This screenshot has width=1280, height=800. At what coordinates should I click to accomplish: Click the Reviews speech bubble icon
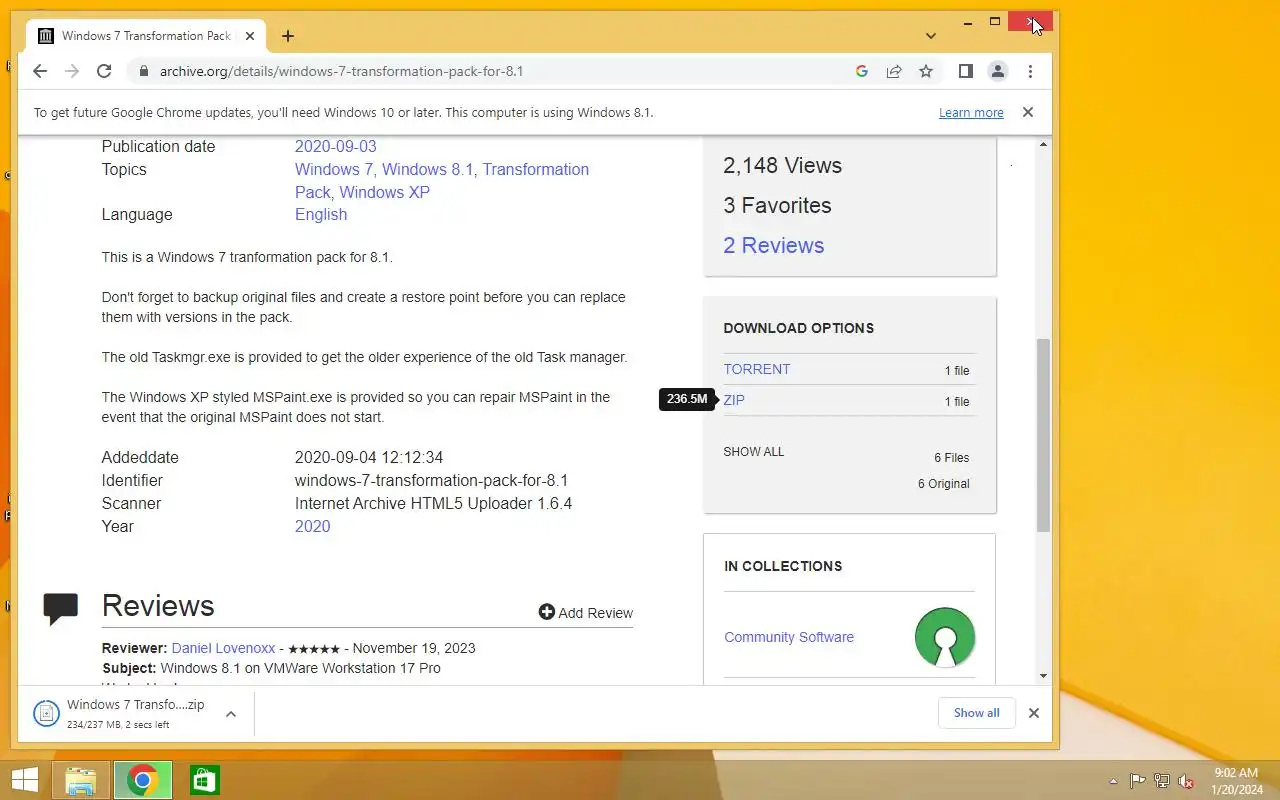(61, 608)
